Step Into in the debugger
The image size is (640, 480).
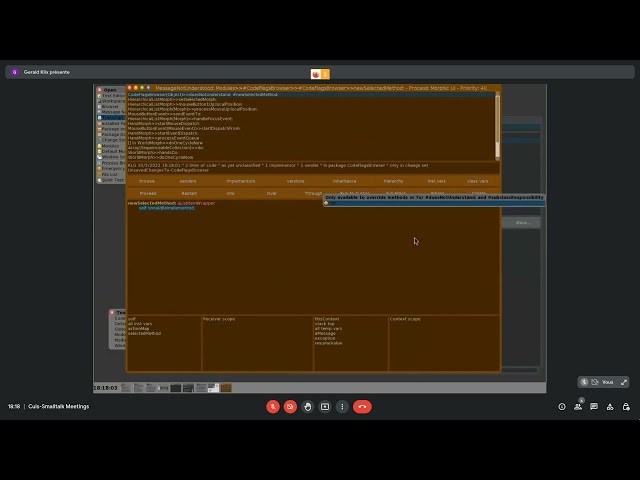[x=231, y=193]
